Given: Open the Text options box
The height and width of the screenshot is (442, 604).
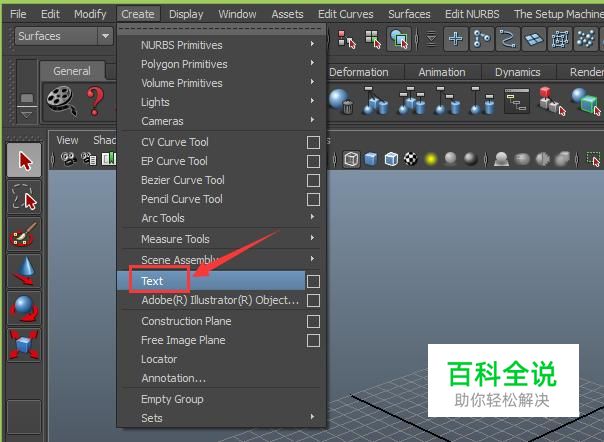Looking at the screenshot, I should pyautogui.click(x=313, y=281).
